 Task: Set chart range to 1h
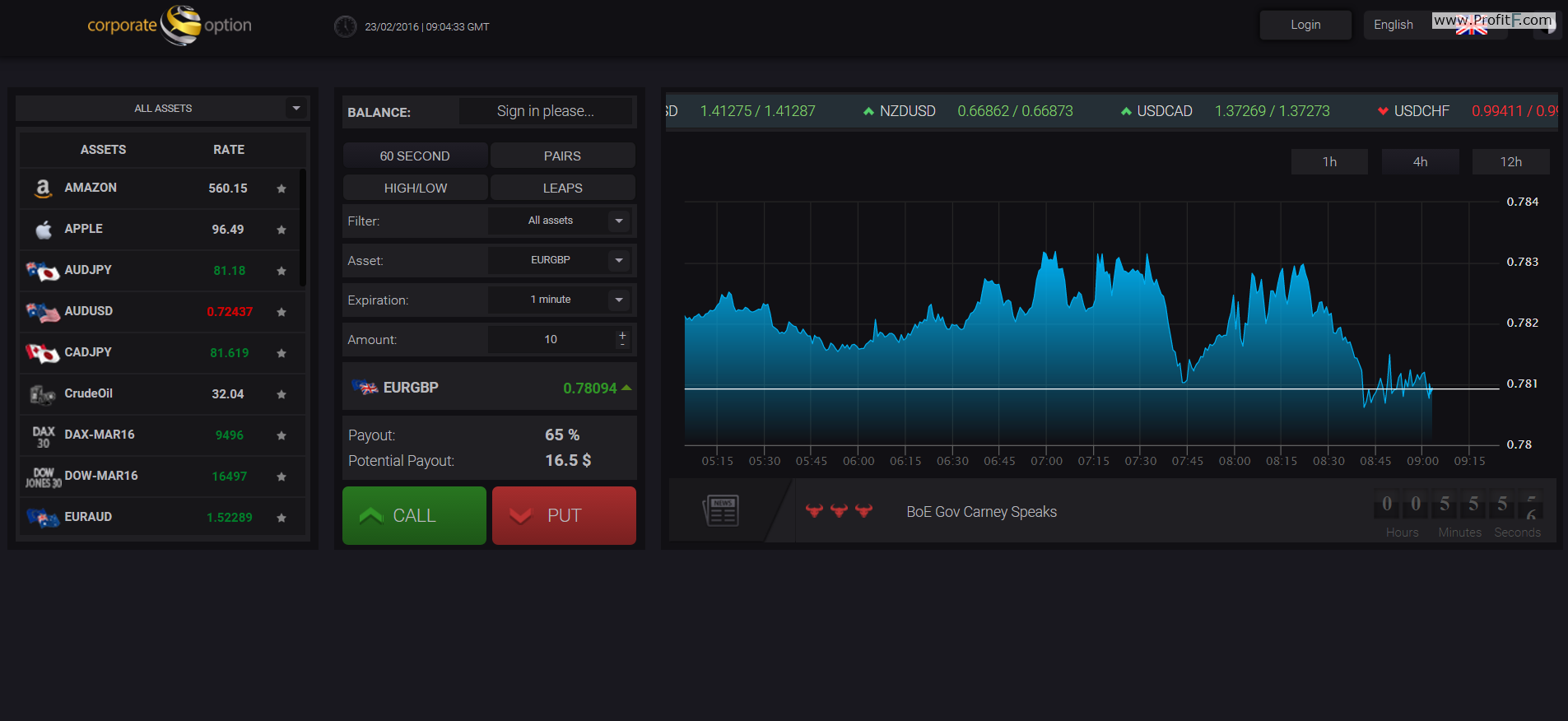[1329, 161]
